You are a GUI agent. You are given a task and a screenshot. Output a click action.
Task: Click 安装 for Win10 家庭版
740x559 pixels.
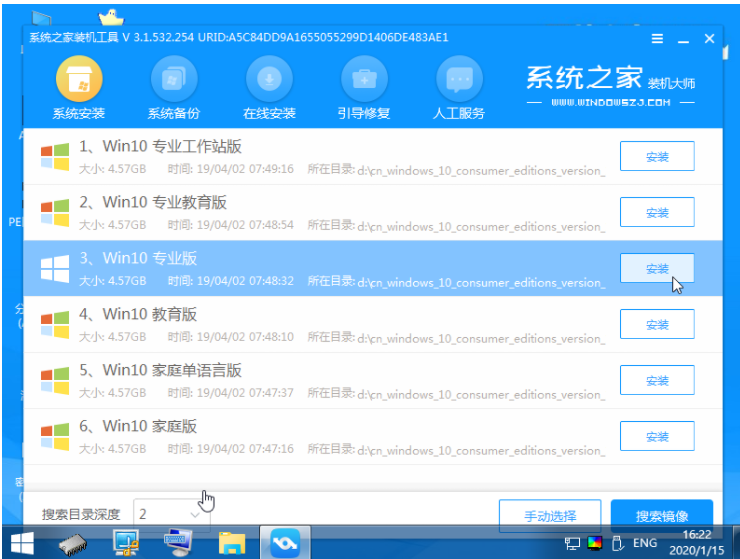[x=657, y=437]
